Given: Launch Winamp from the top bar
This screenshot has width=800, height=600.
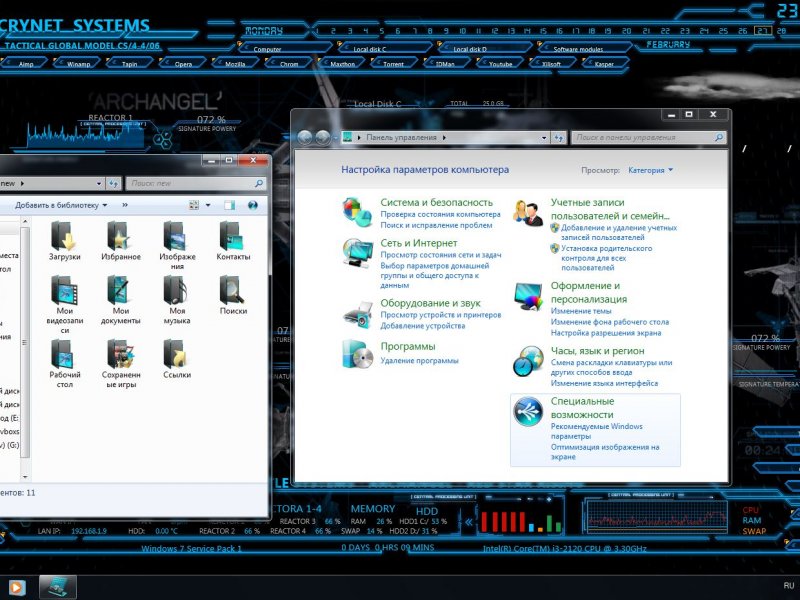Looking at the screenshot, I should [x=78, y=64].
